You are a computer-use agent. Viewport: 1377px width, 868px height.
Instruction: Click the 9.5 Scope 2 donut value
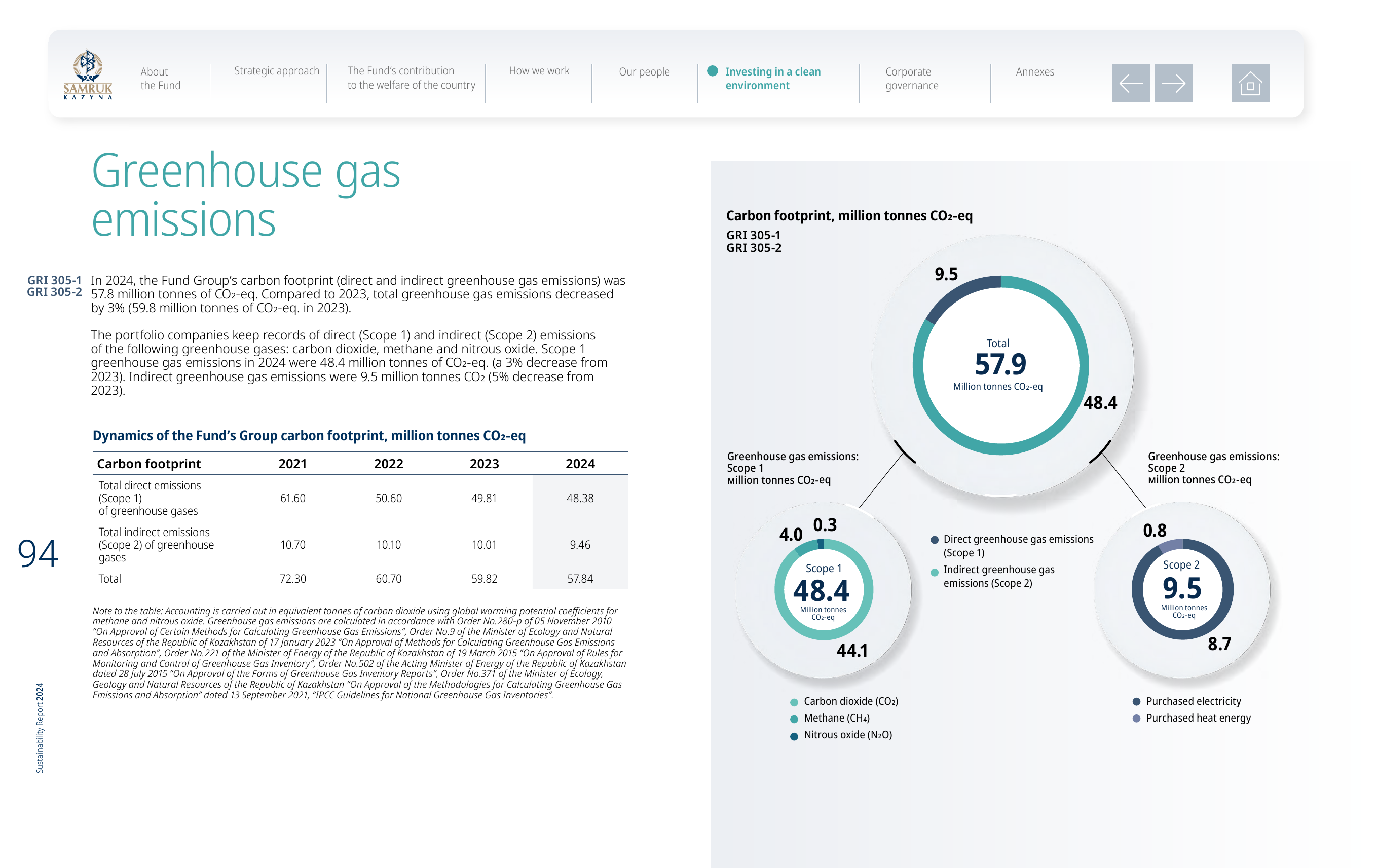pyautogui.click(x=1181, y=588)
